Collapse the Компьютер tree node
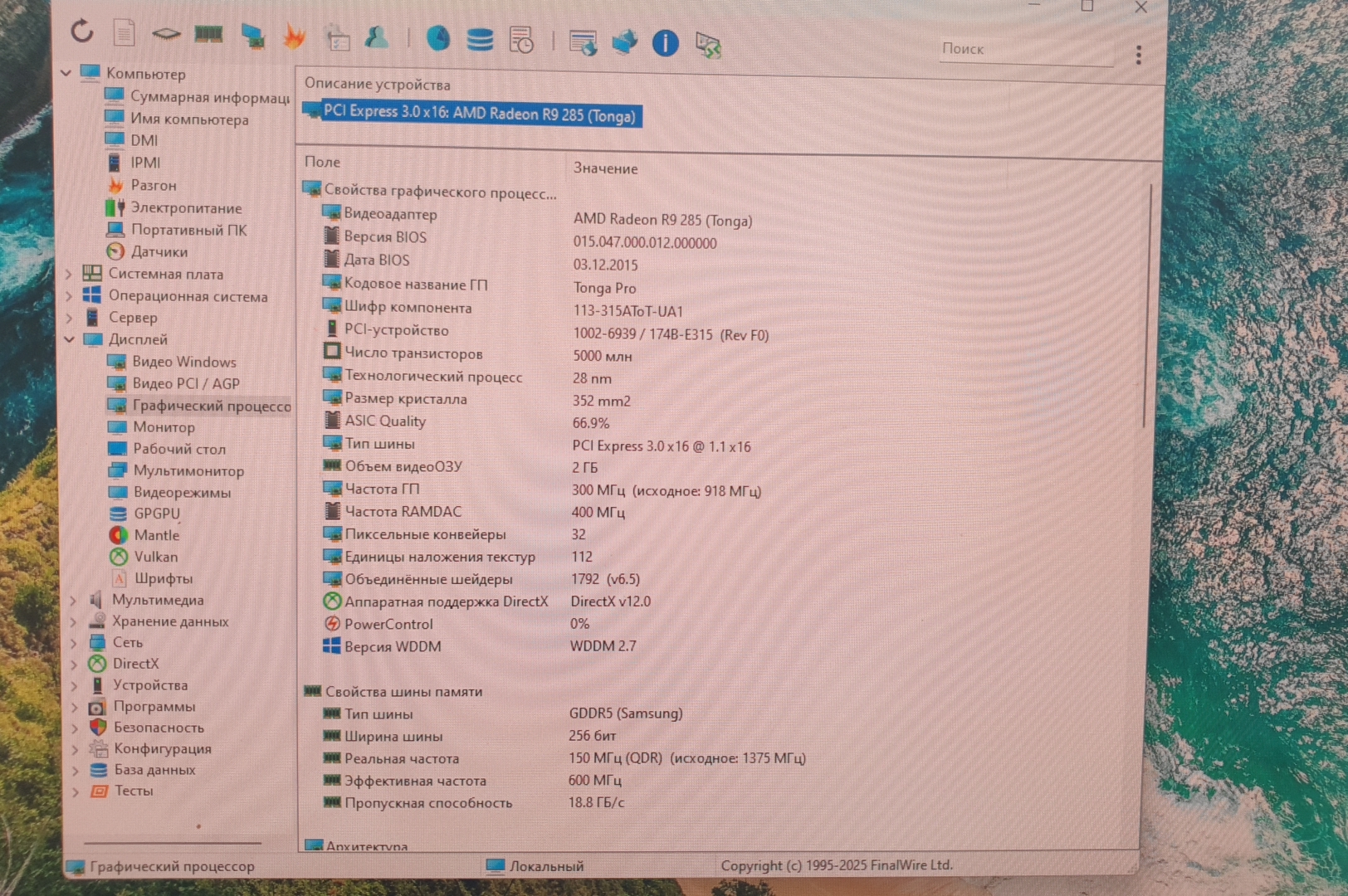 point(66,73)
